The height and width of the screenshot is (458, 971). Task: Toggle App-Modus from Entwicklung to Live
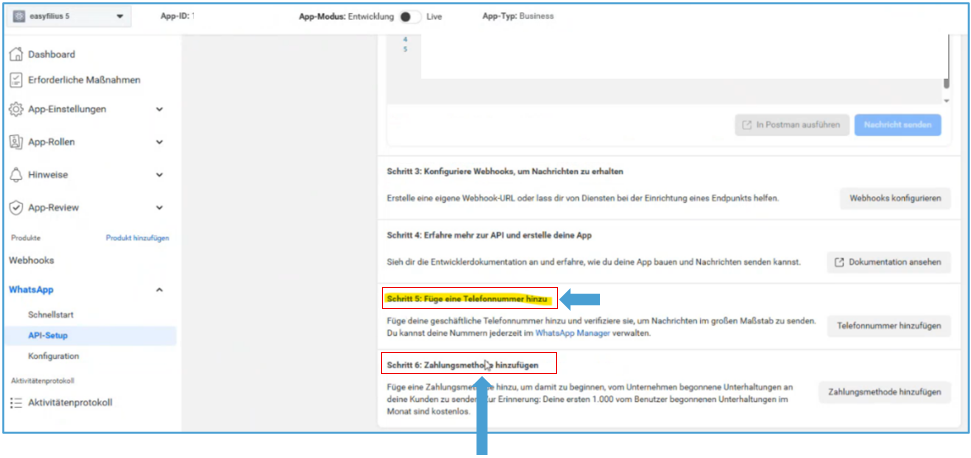[x=406, y=17]
